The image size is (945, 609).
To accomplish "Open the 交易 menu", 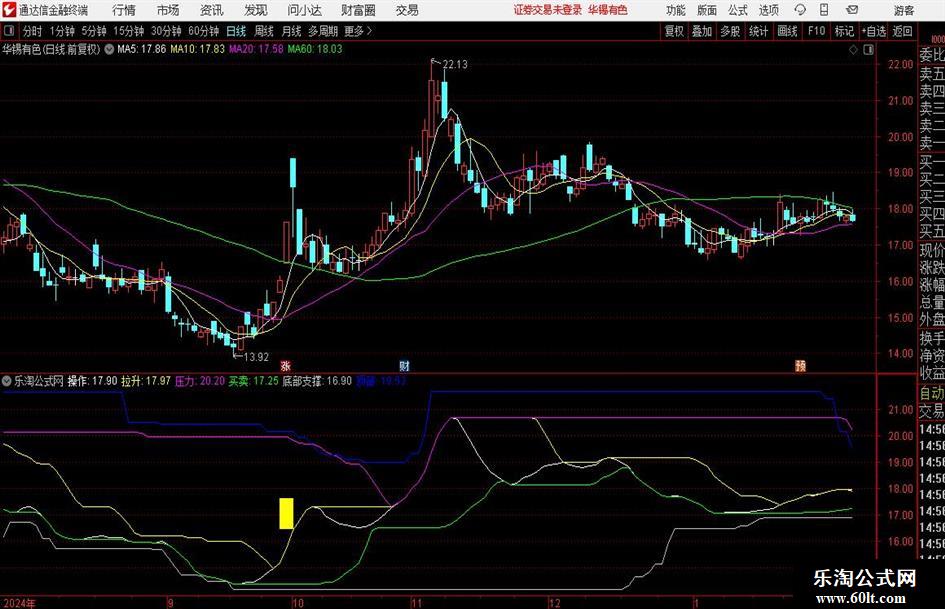I will tap(407, 10).
